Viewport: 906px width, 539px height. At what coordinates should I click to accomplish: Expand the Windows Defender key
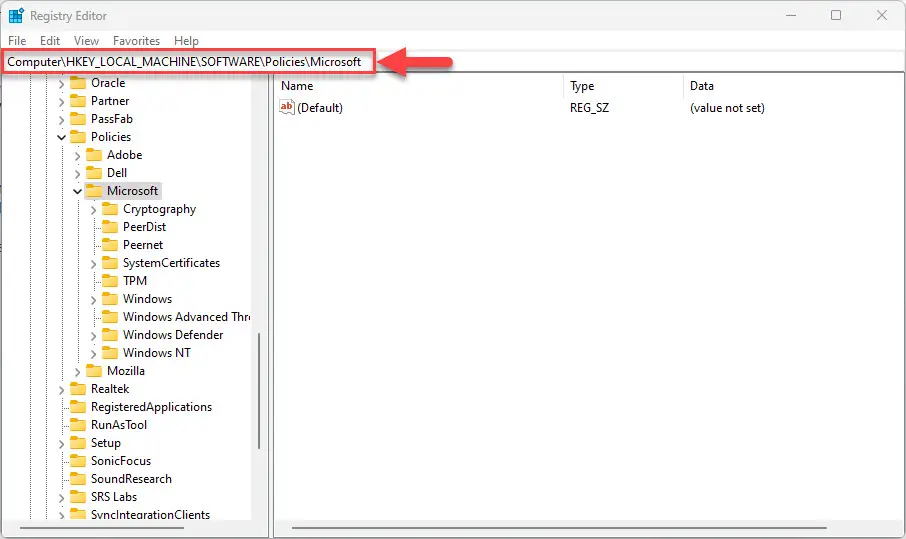coord(94,335)
